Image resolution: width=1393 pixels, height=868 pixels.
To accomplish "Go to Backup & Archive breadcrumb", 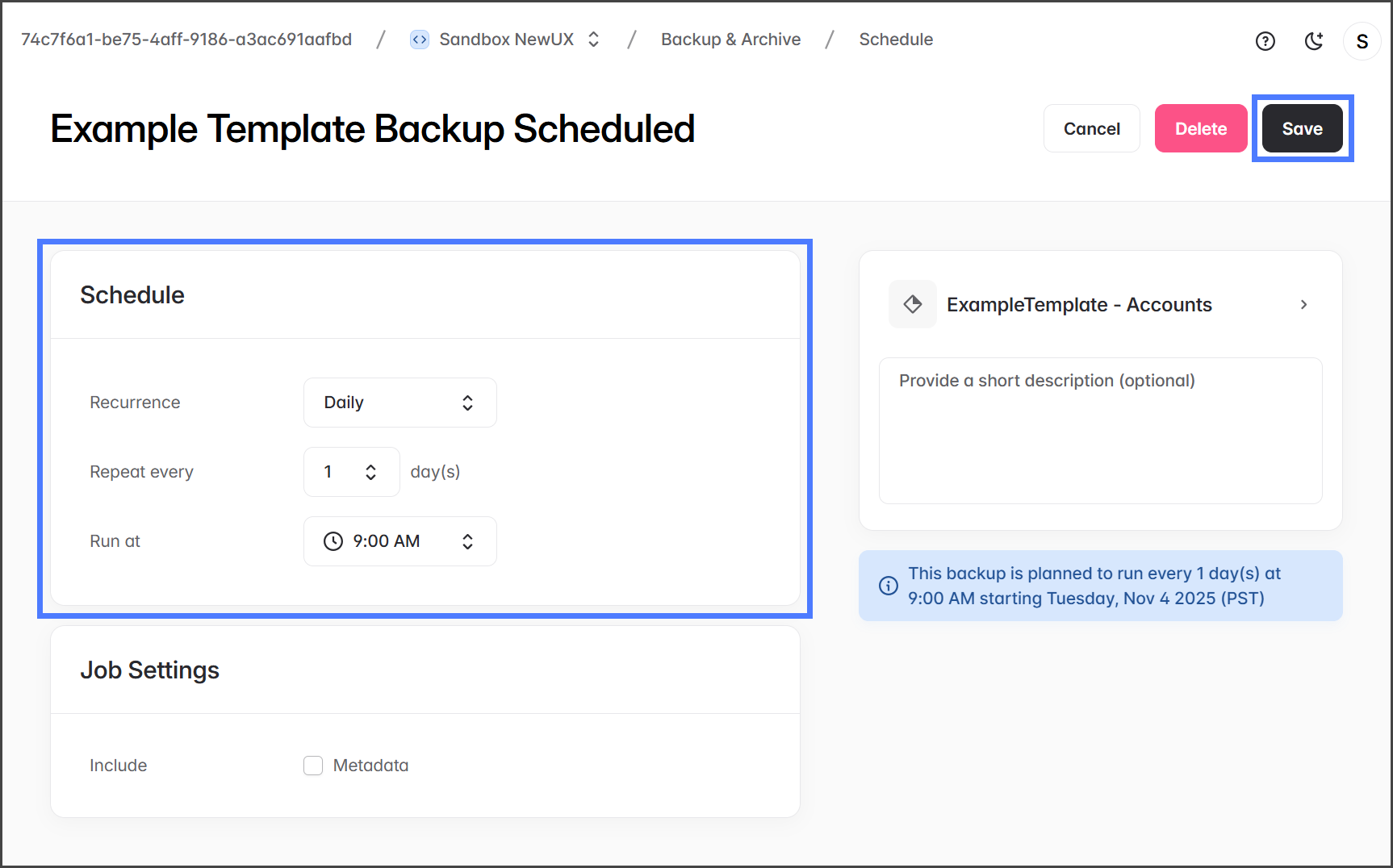I will tap(730, 40).
